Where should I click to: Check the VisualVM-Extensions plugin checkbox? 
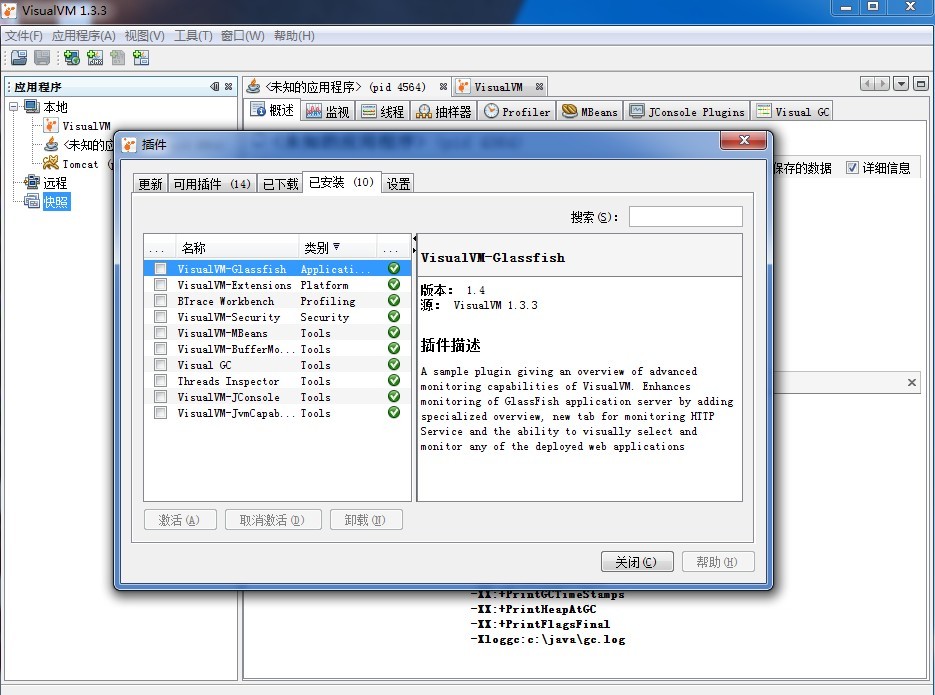tap(160, 285)
